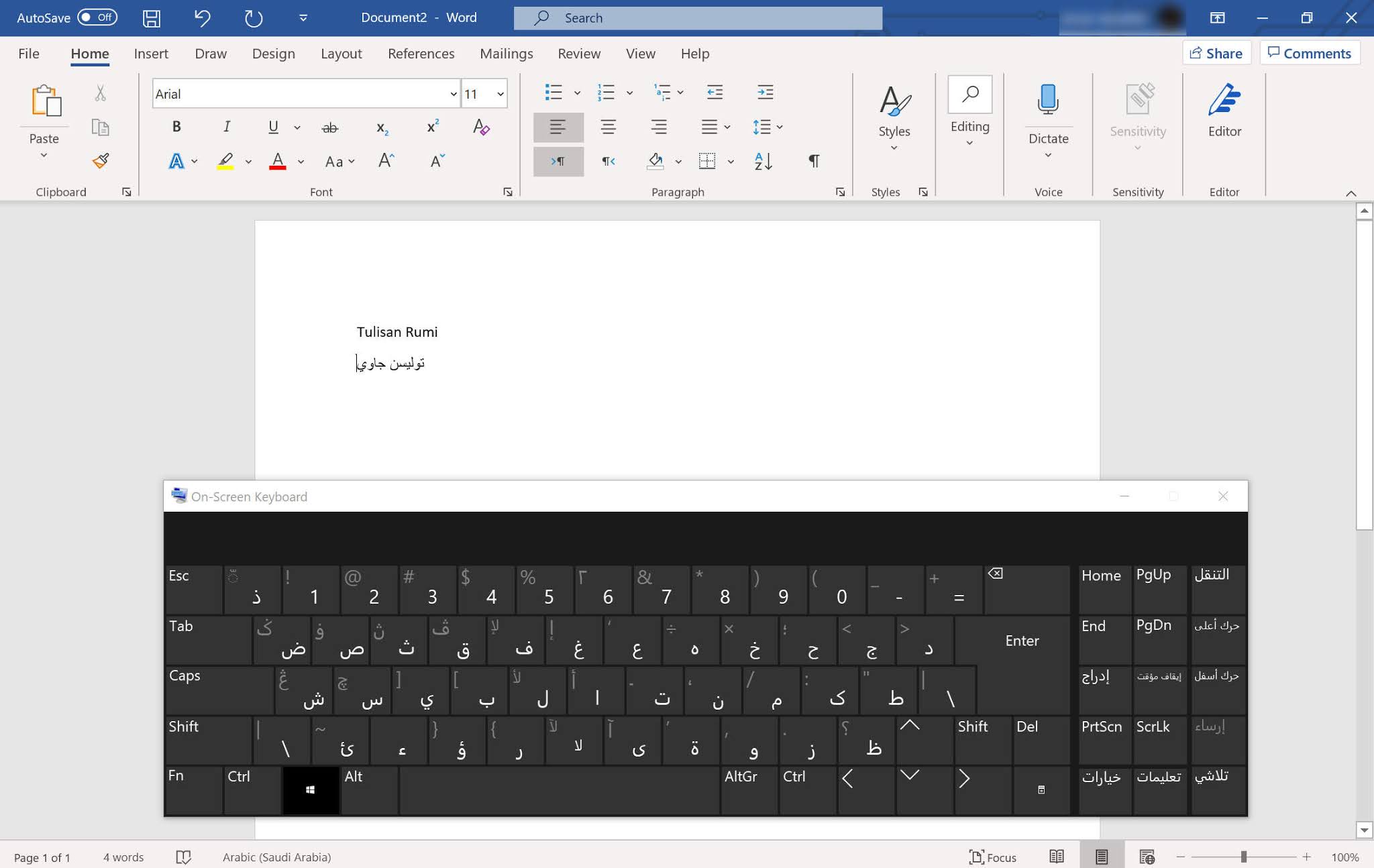1374x868 pixels.
Task: Apply red font color swatch
Action: tap(278, 161)
